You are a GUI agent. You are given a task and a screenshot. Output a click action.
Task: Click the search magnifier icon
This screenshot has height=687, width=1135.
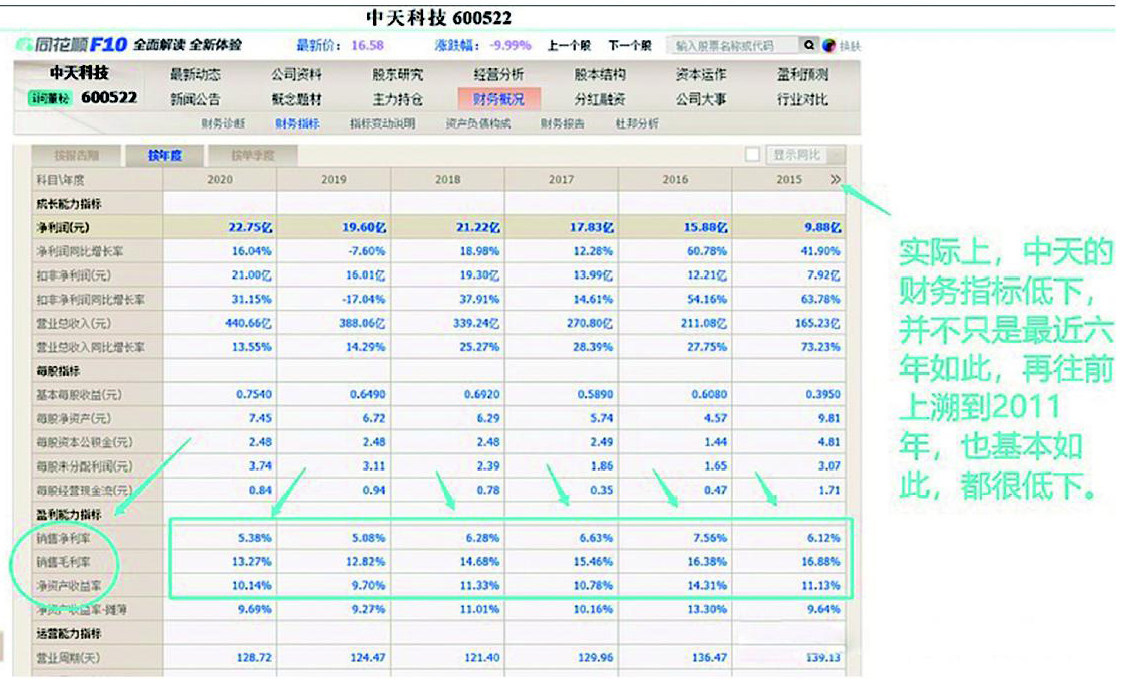coord(809,46)
